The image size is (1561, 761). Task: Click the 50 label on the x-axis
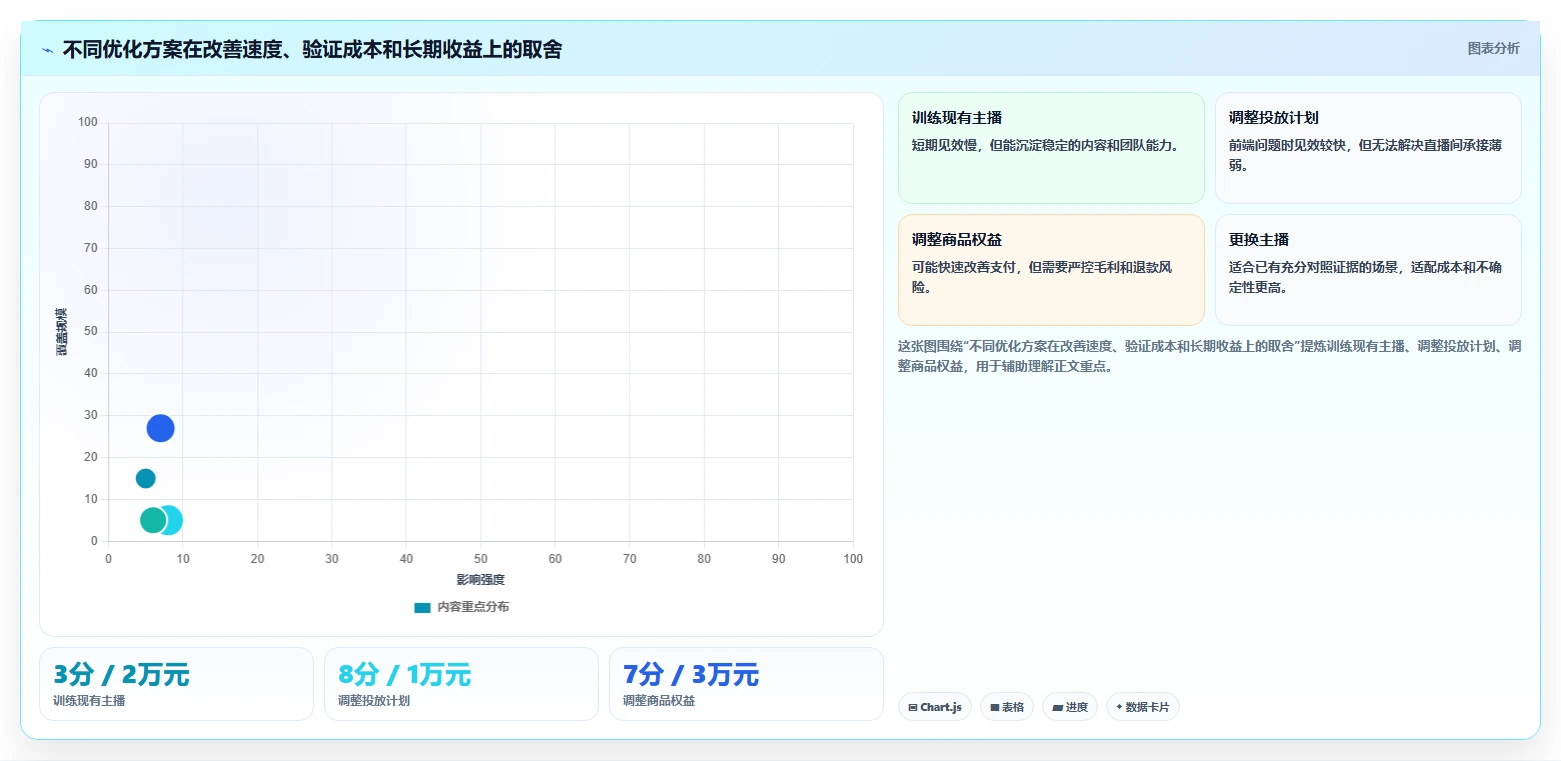(x=481, y=558)
